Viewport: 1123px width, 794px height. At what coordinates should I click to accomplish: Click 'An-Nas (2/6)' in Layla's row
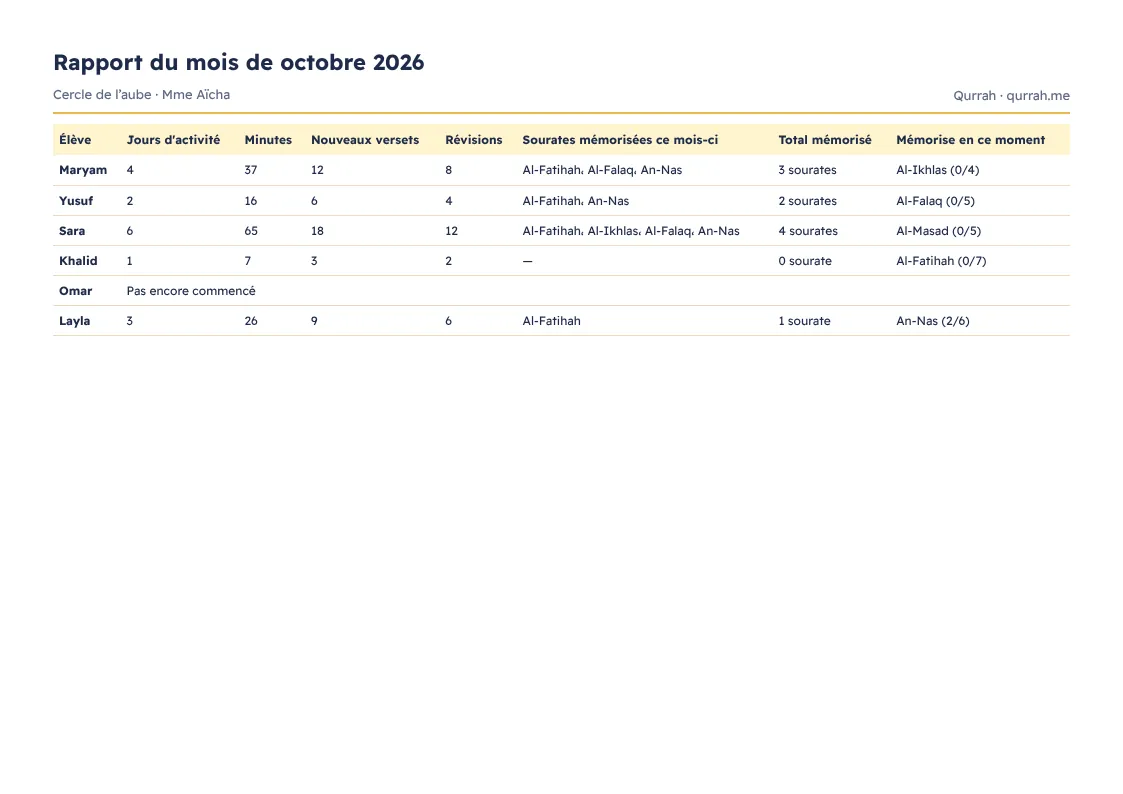932,321
